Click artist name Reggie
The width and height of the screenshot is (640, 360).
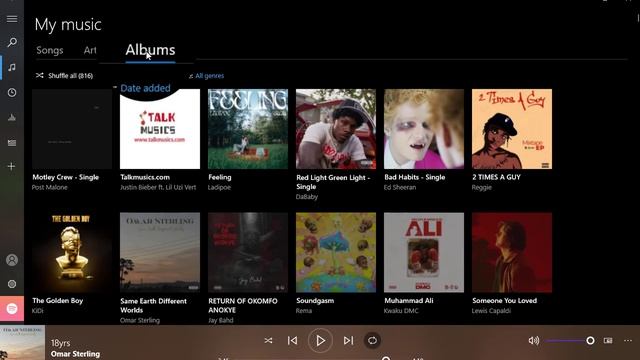pos(482,187)
